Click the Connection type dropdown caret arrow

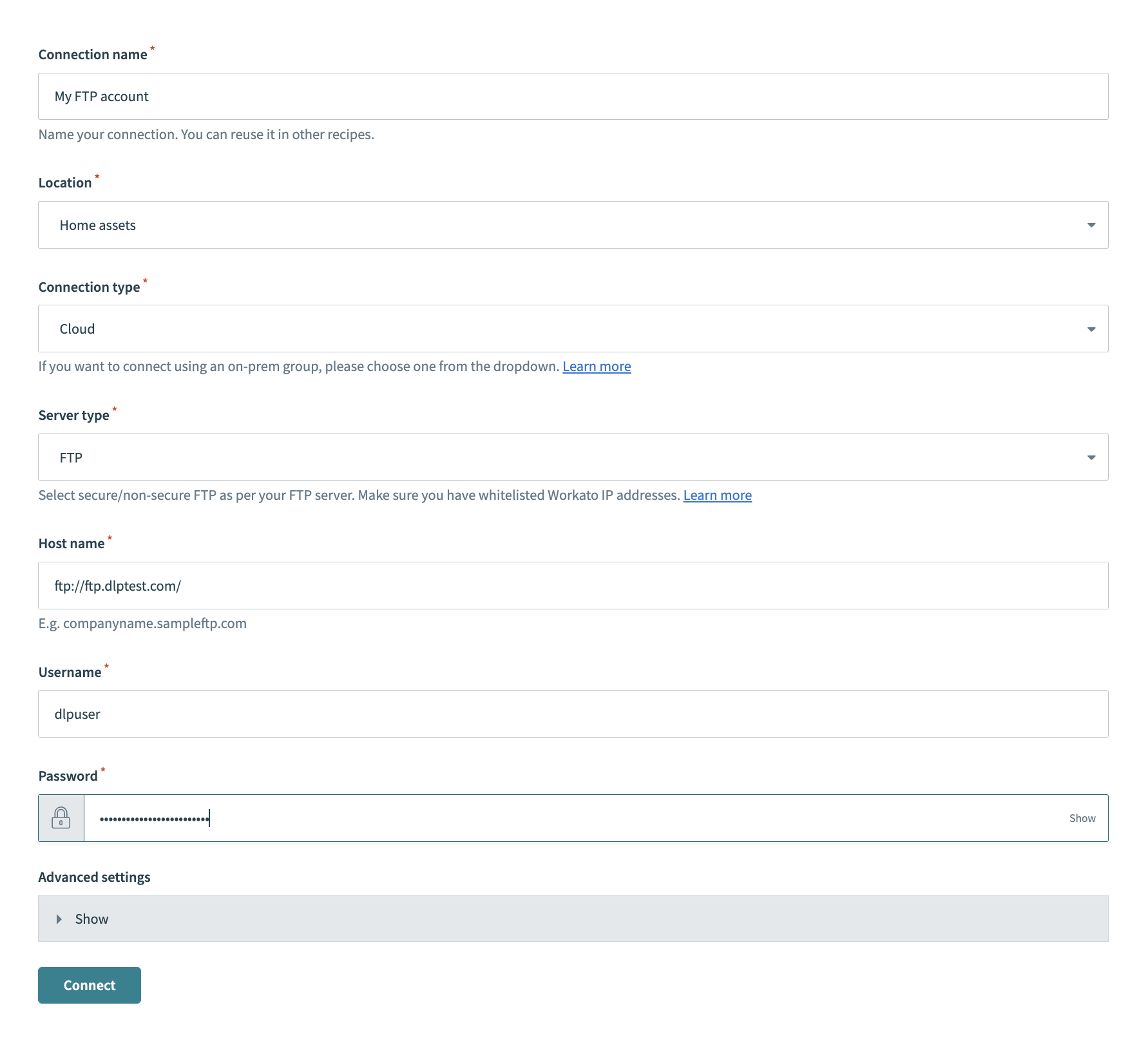(x=1091, y=329)
